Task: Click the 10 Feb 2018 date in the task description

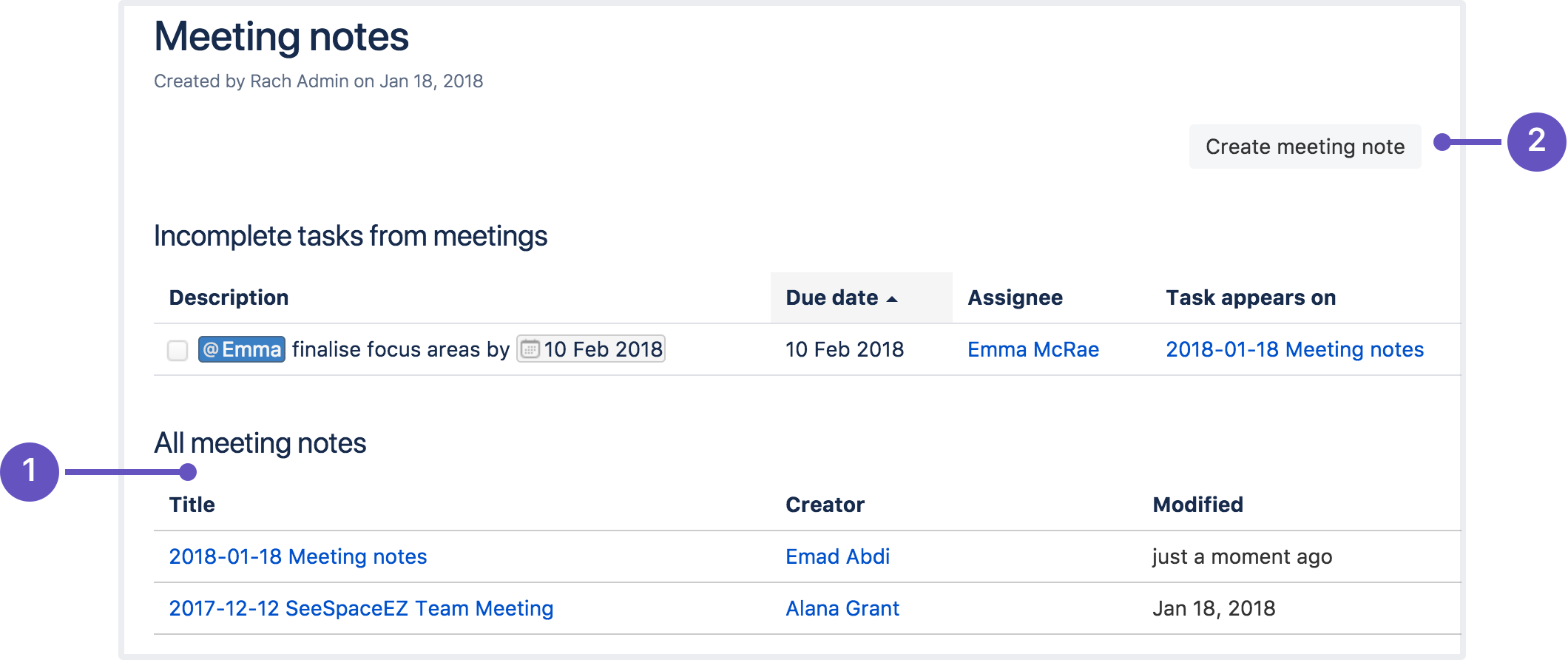Action: [603, 349]
